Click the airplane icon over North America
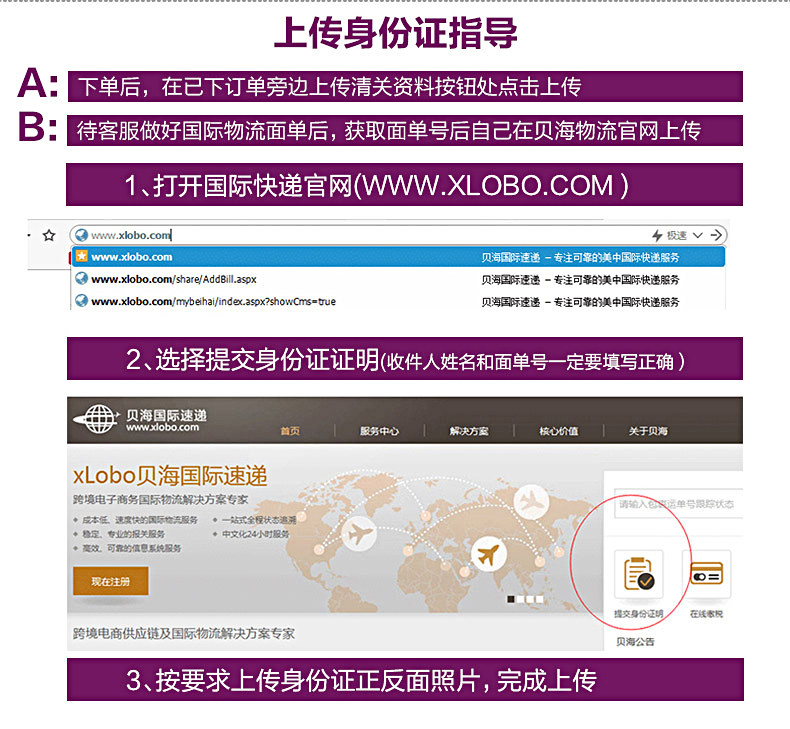Screen dimensions: 790x729 click(x=358, y=534)
